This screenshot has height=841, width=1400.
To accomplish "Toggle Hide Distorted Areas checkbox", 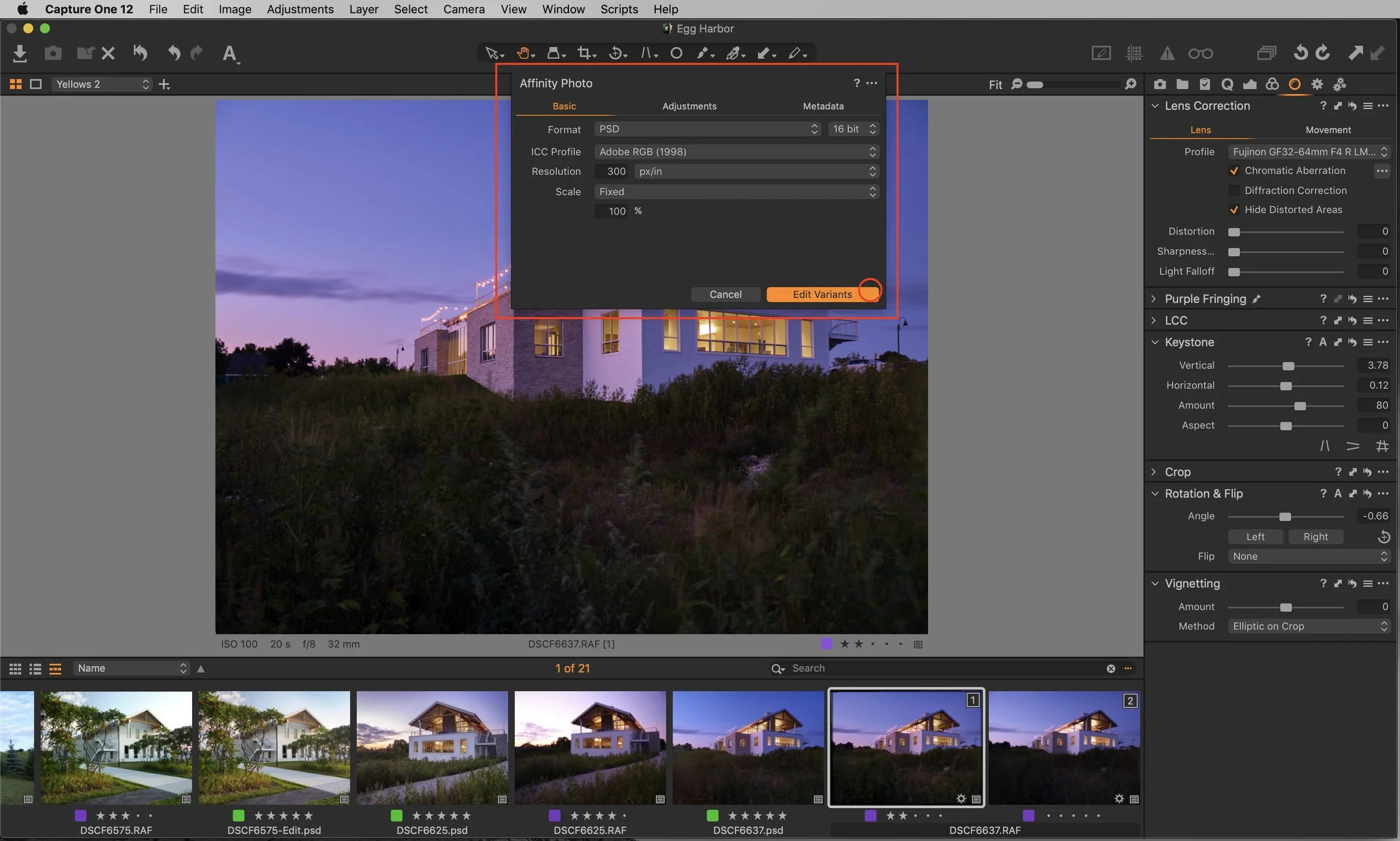I will pos(1234,210).
